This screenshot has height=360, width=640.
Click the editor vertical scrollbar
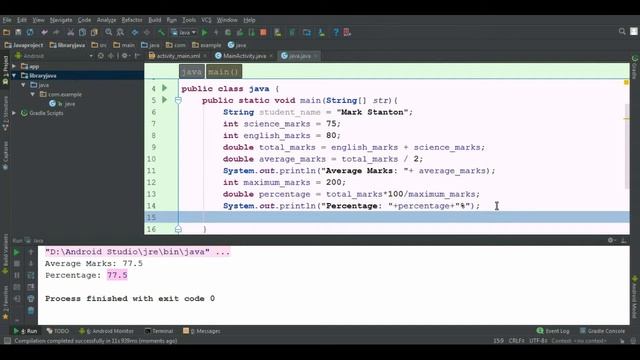(x=627, y=146)
